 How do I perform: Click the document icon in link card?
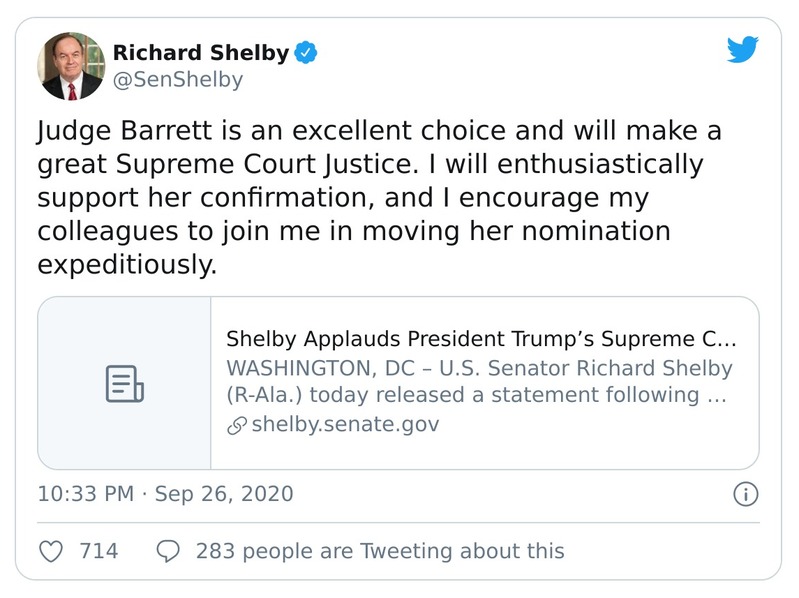(124, 384)
